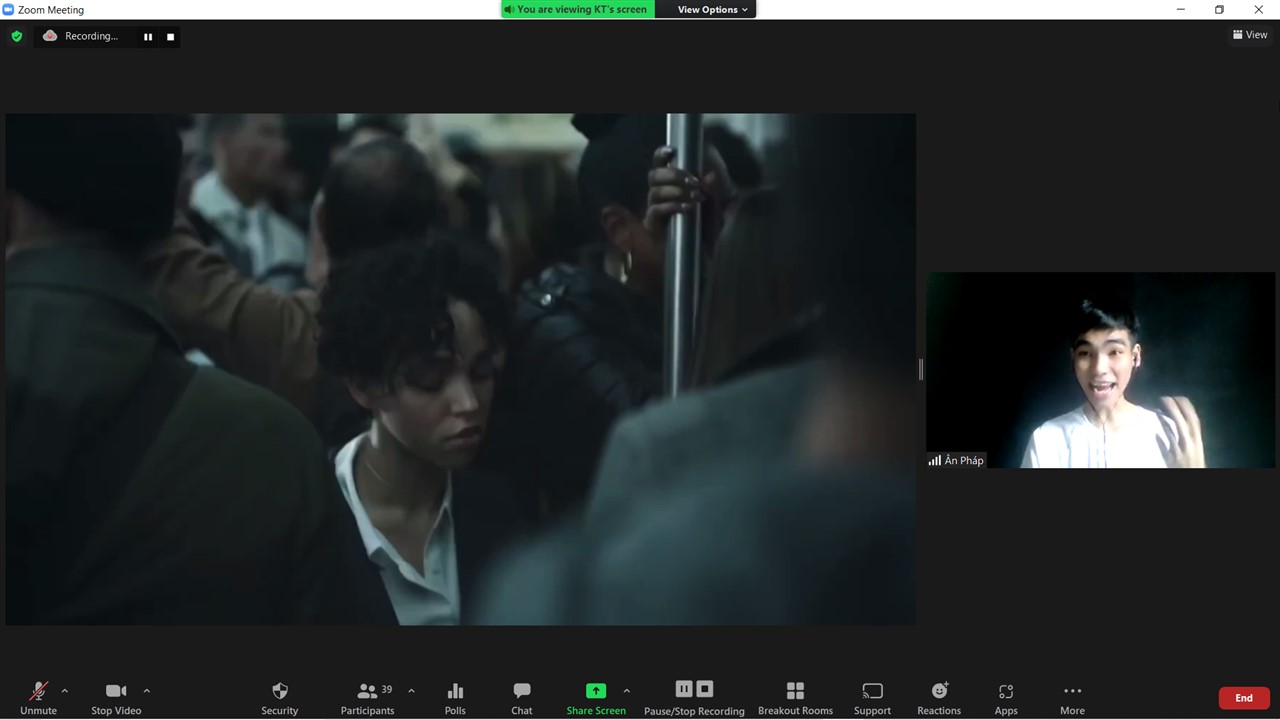Open Reactions menu

click(x=939, y=697)
